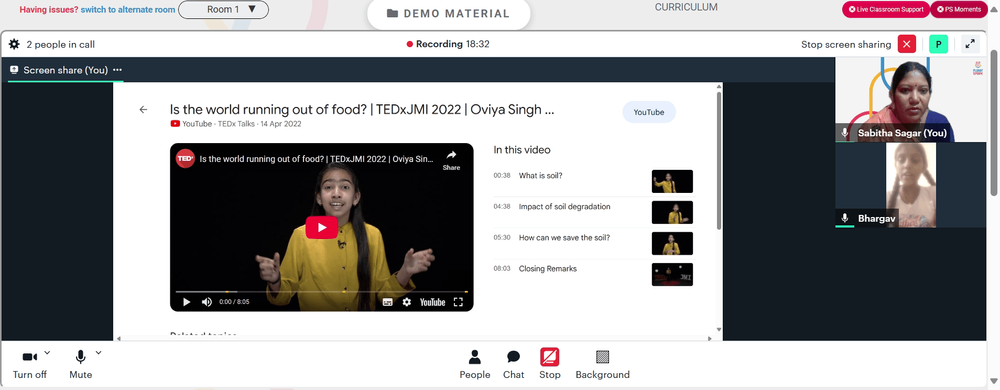Image resolution: width=1000 pixels, height=390 pixels.
Task: Open the People panel
Action: [474, 365]
